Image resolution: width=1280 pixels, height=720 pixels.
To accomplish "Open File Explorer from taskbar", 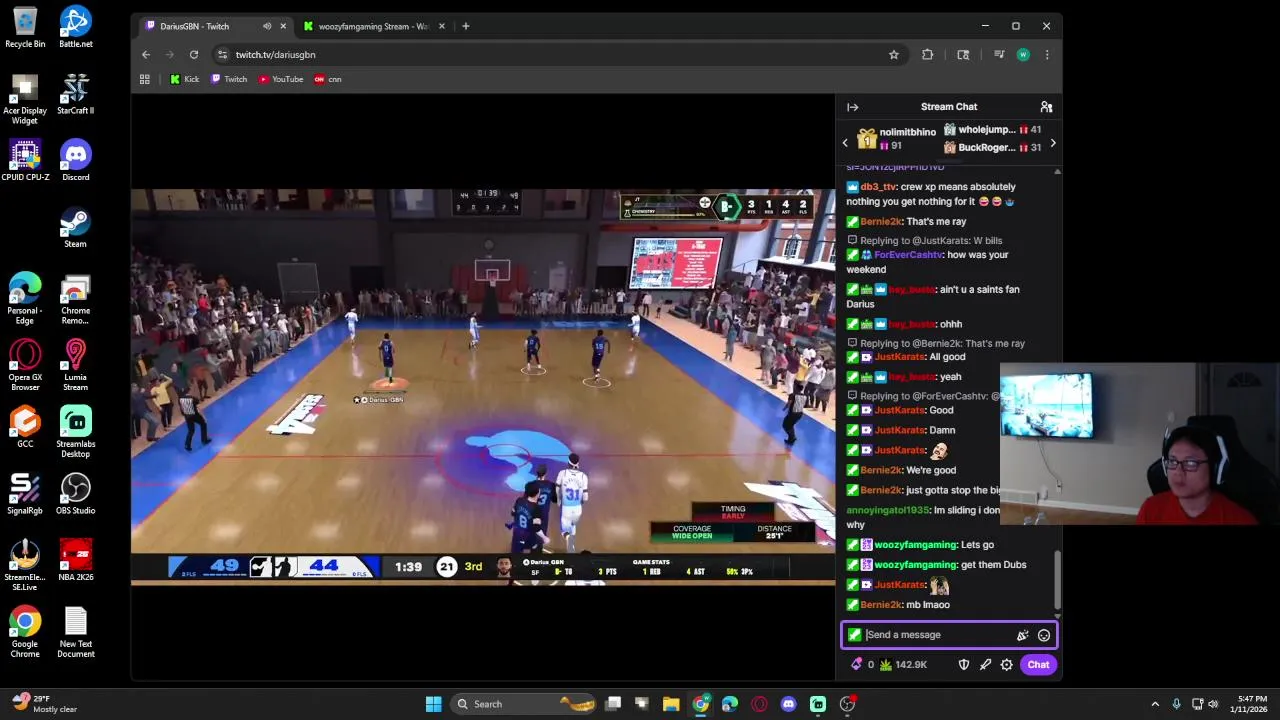I will (x=670, y=704).
